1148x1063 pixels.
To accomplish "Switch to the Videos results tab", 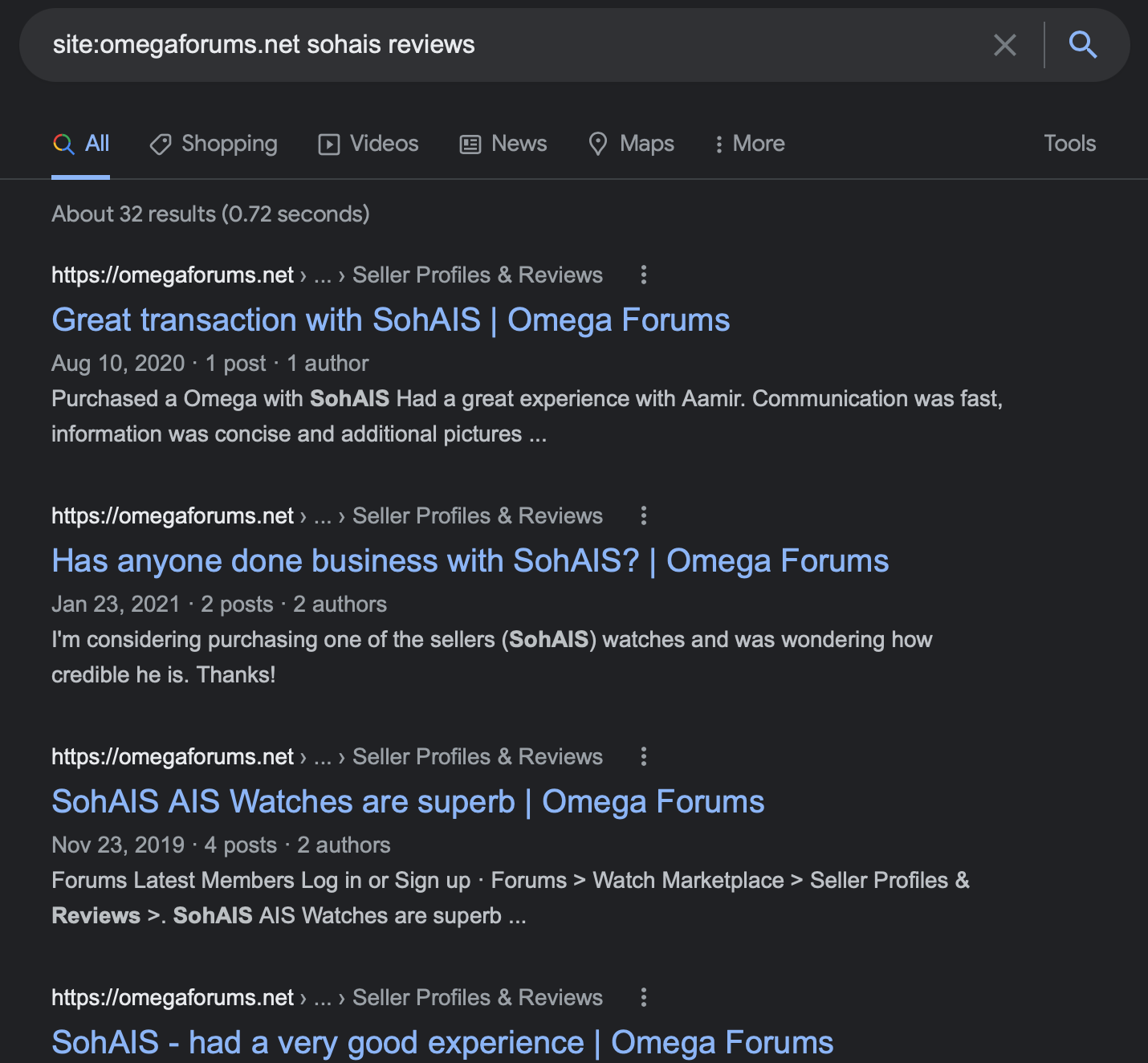I will (368, 144).
